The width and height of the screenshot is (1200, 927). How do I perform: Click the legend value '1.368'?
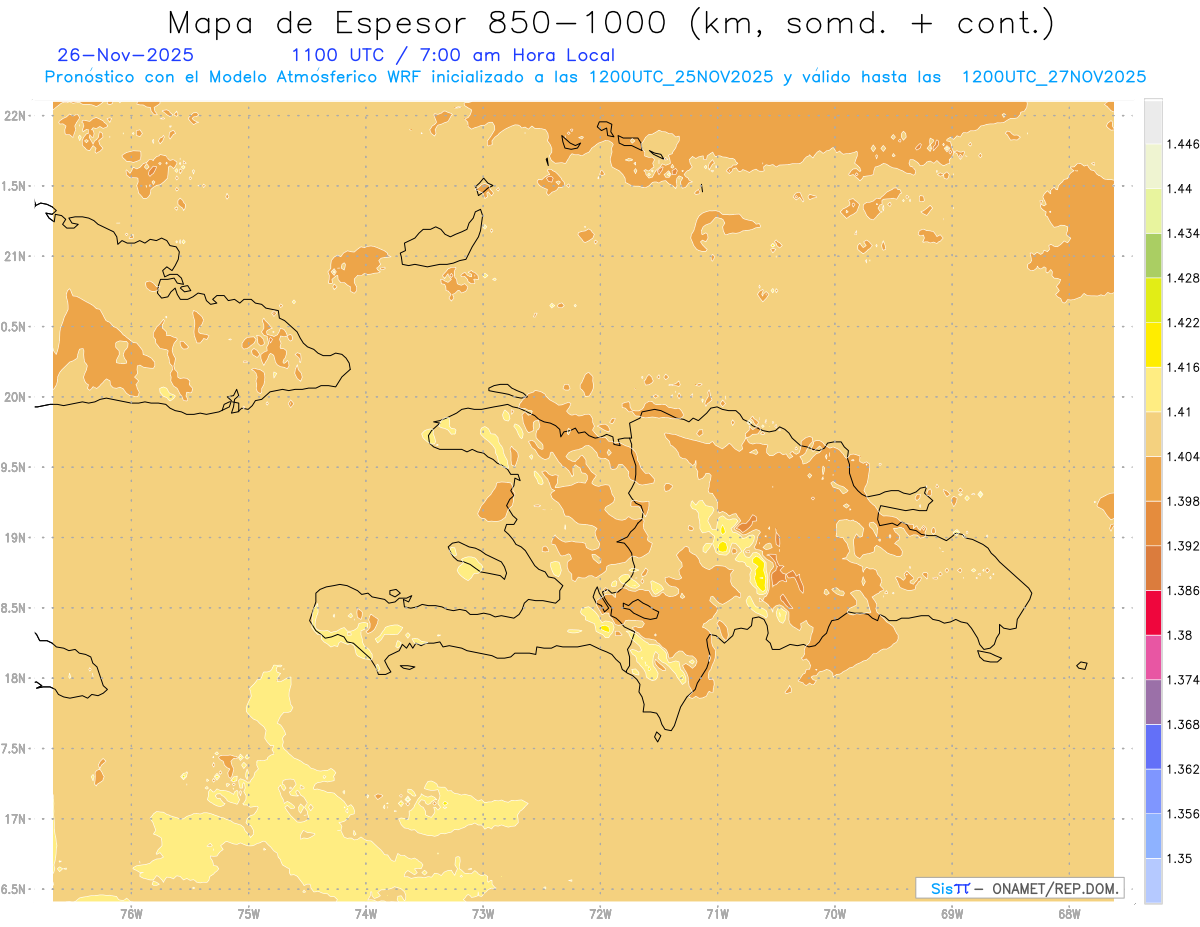[x=1183, y=724]
